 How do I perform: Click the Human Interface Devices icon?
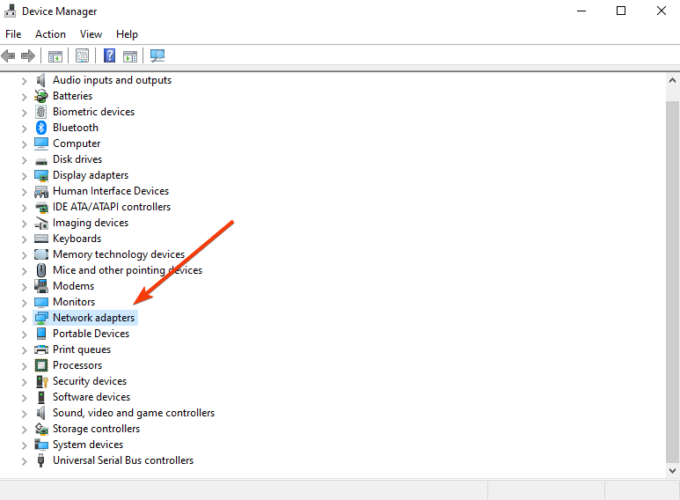point(41,191)
